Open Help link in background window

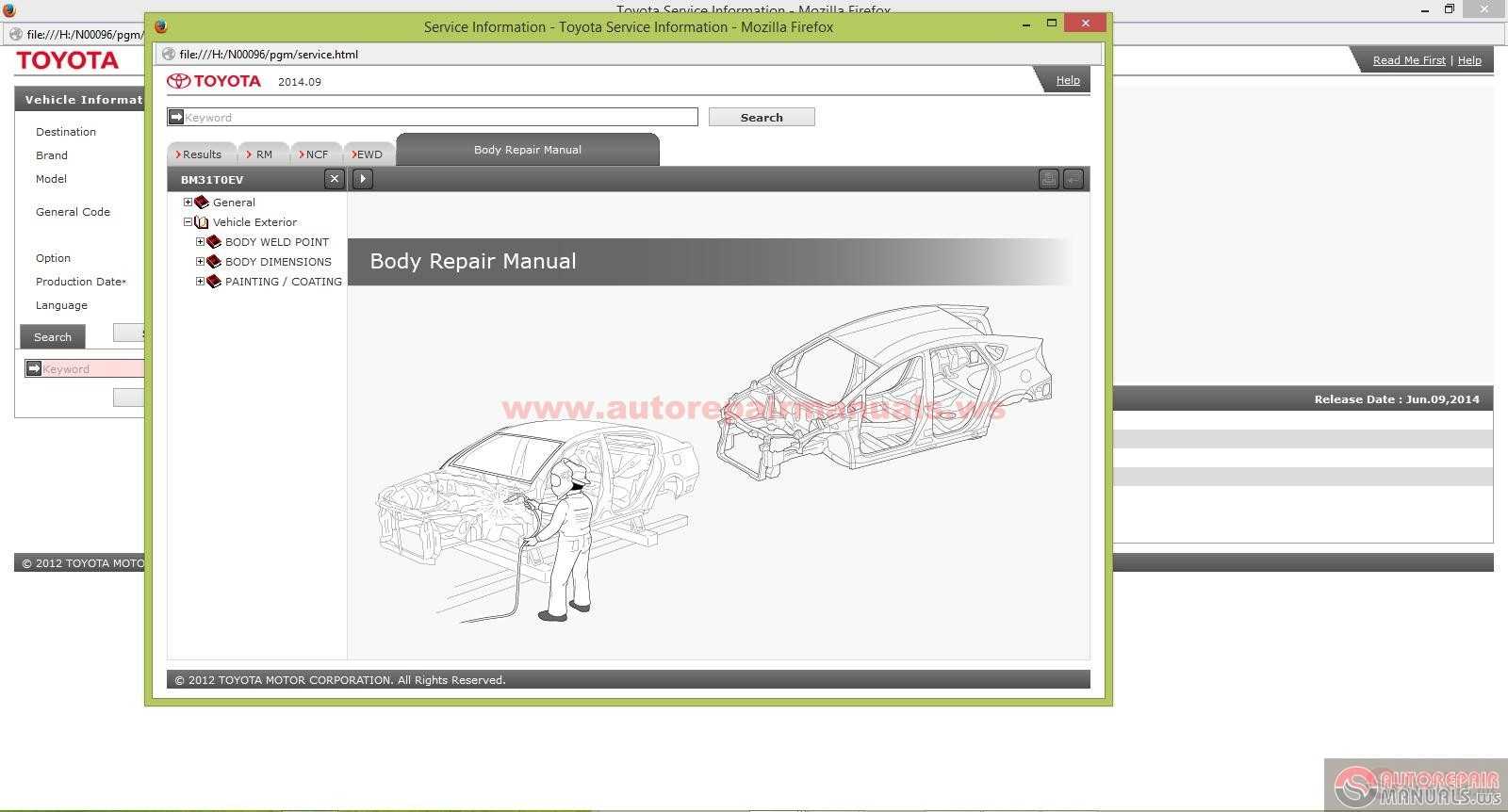click(1469, 60)
